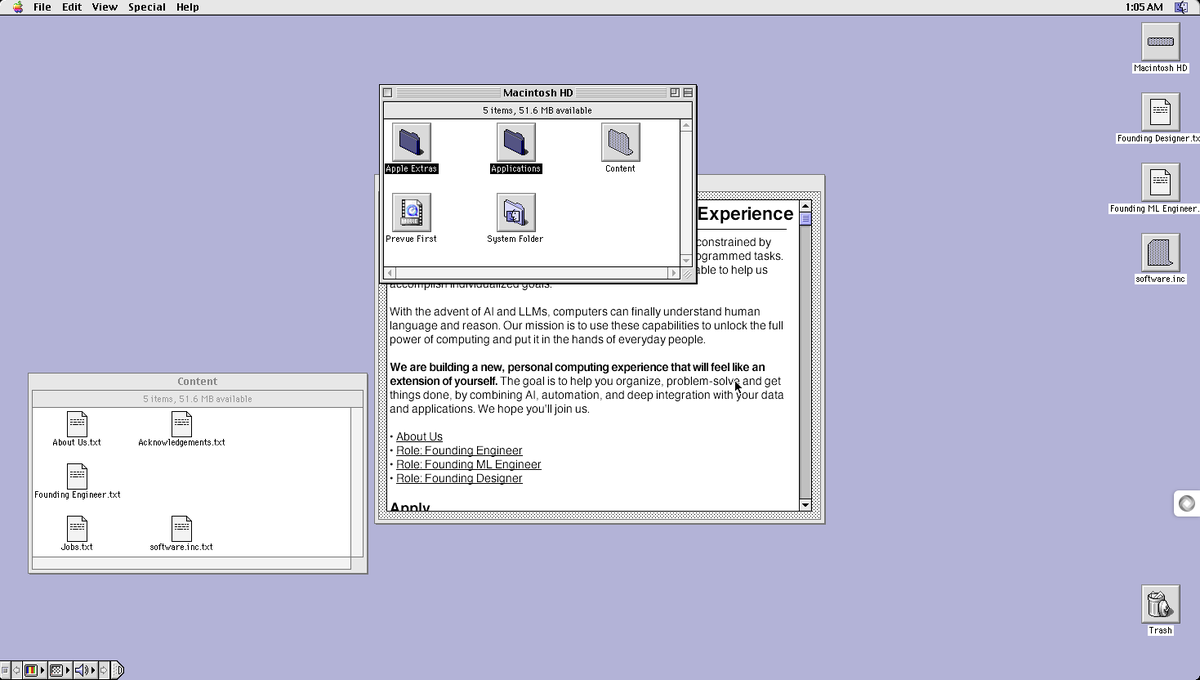Click the Macintosh HD window resize corner

(686, 273)
